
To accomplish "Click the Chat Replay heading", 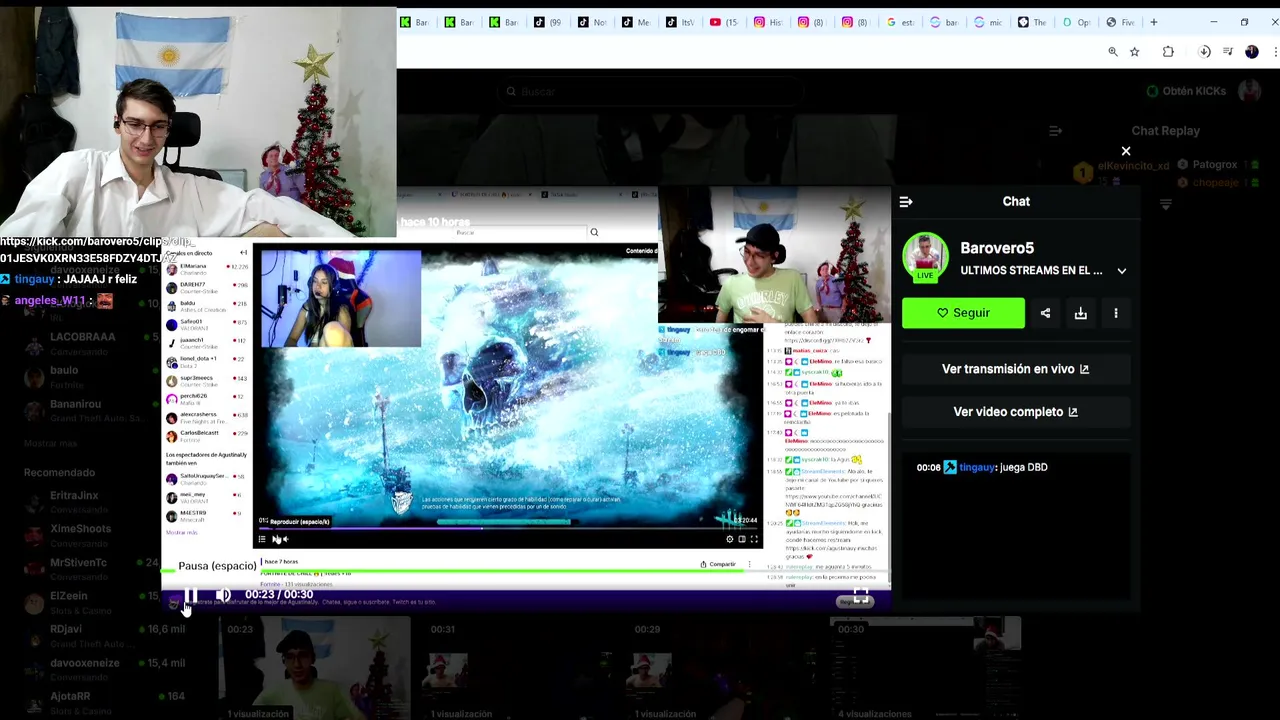I will pos(1165,131).
